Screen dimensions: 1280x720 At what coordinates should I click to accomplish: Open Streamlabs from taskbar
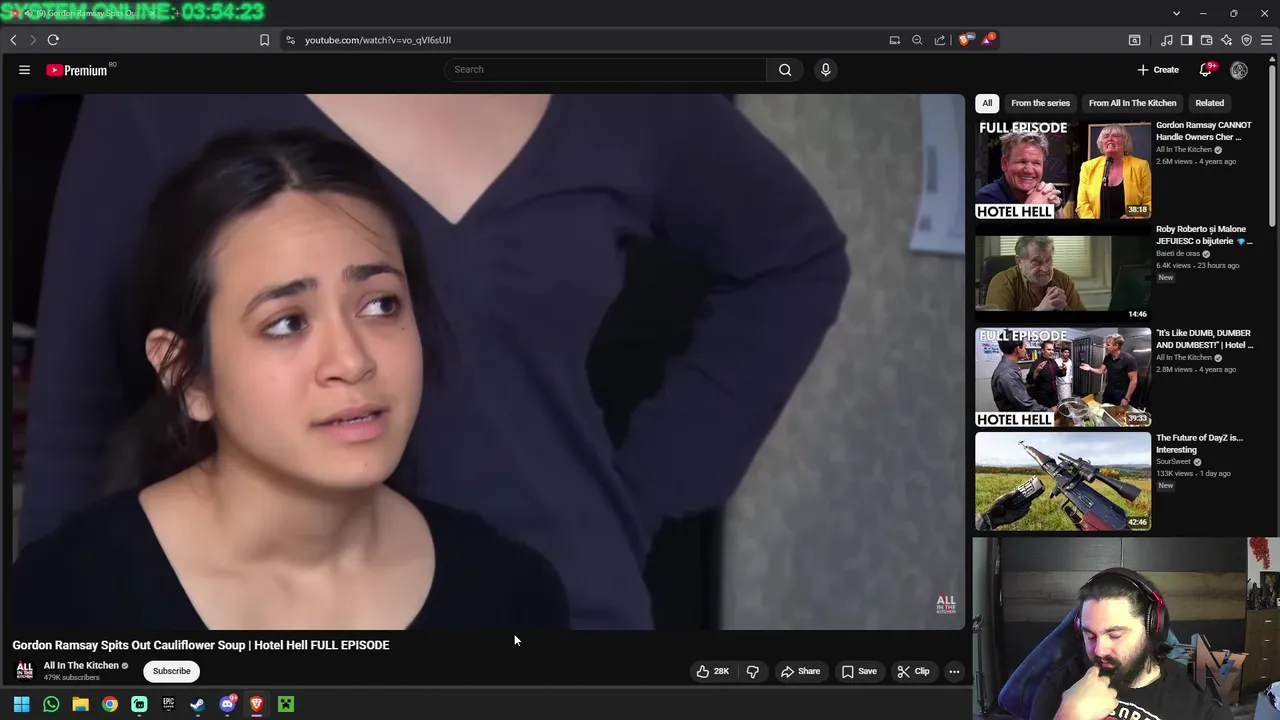[x=139, y=705]
